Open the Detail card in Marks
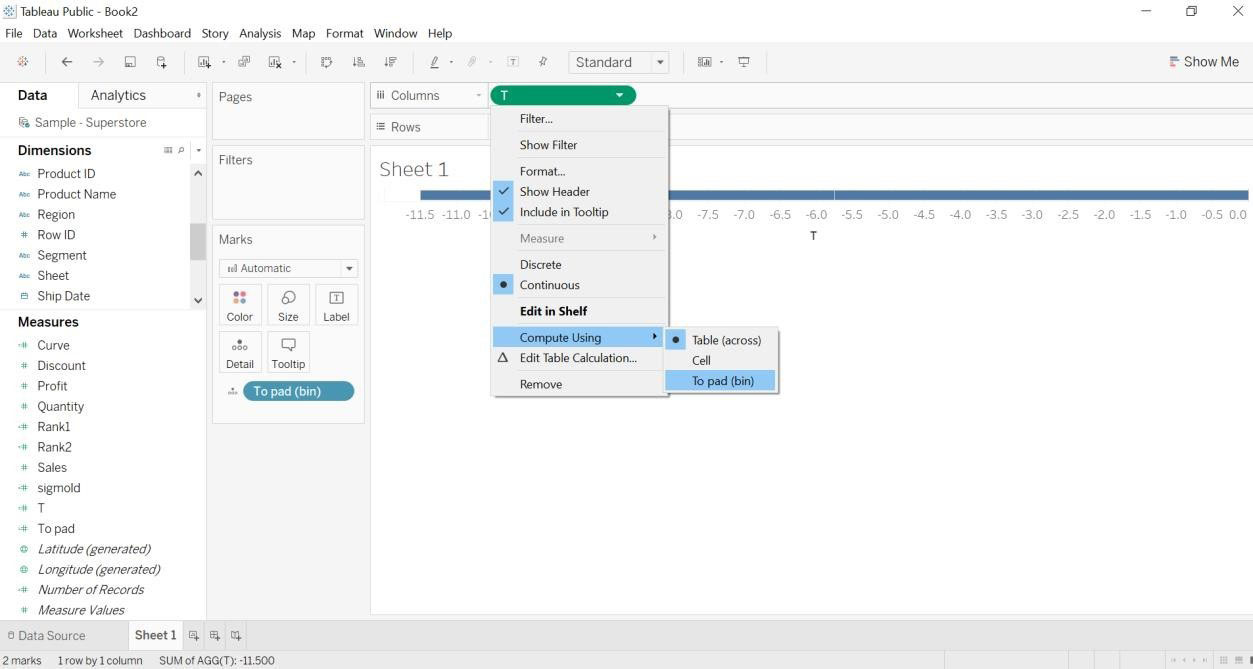 coord(240,352)
